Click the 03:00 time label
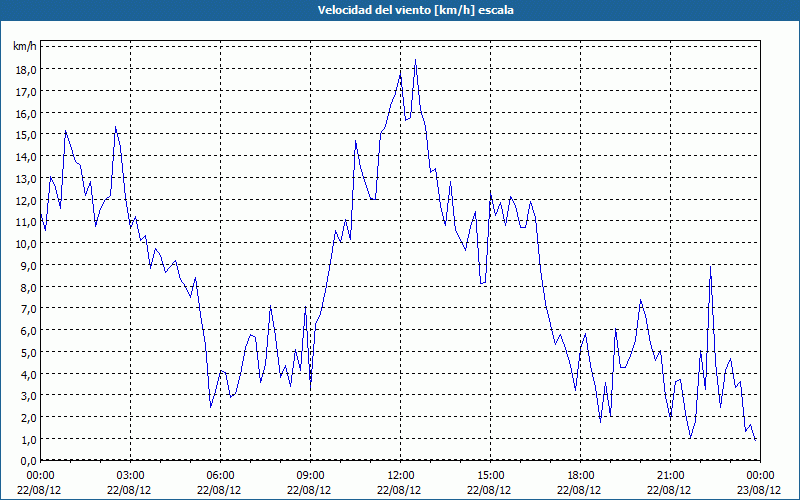 131,476
